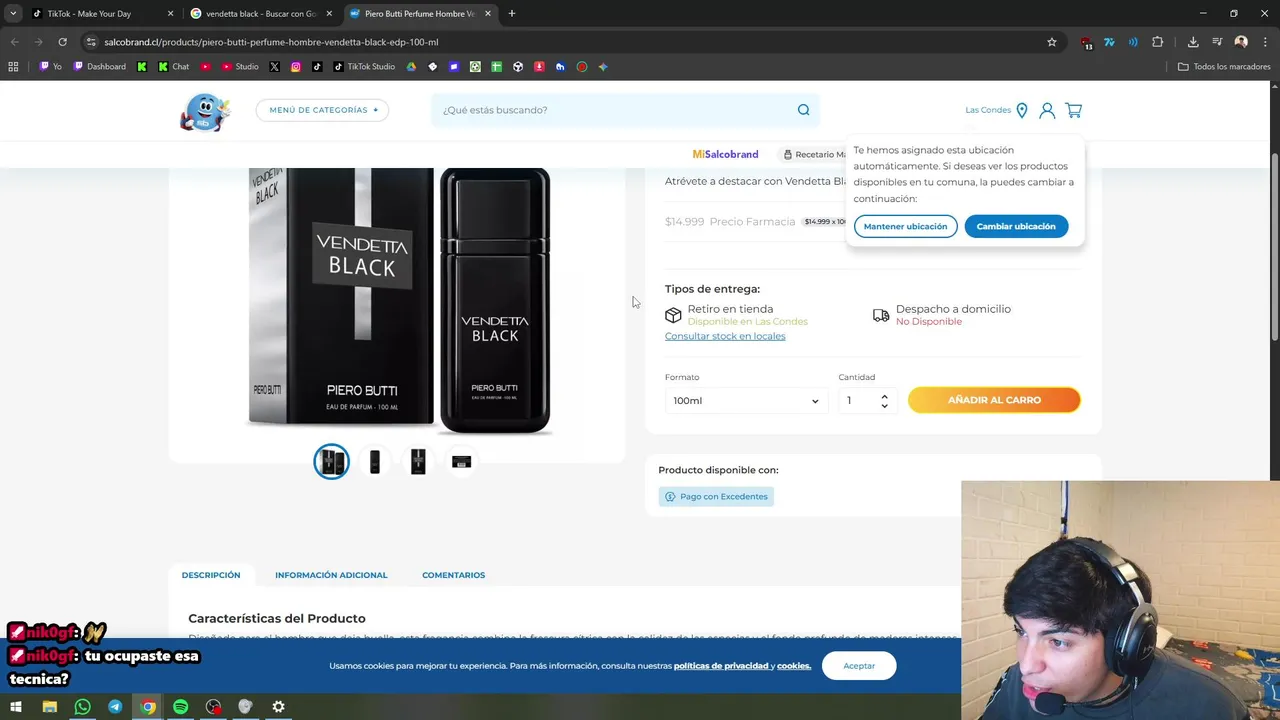Viewport: 1280px width, 720px height.
Task: Click the Las Condes location pin icon
Action: [x=1022, y=110]
